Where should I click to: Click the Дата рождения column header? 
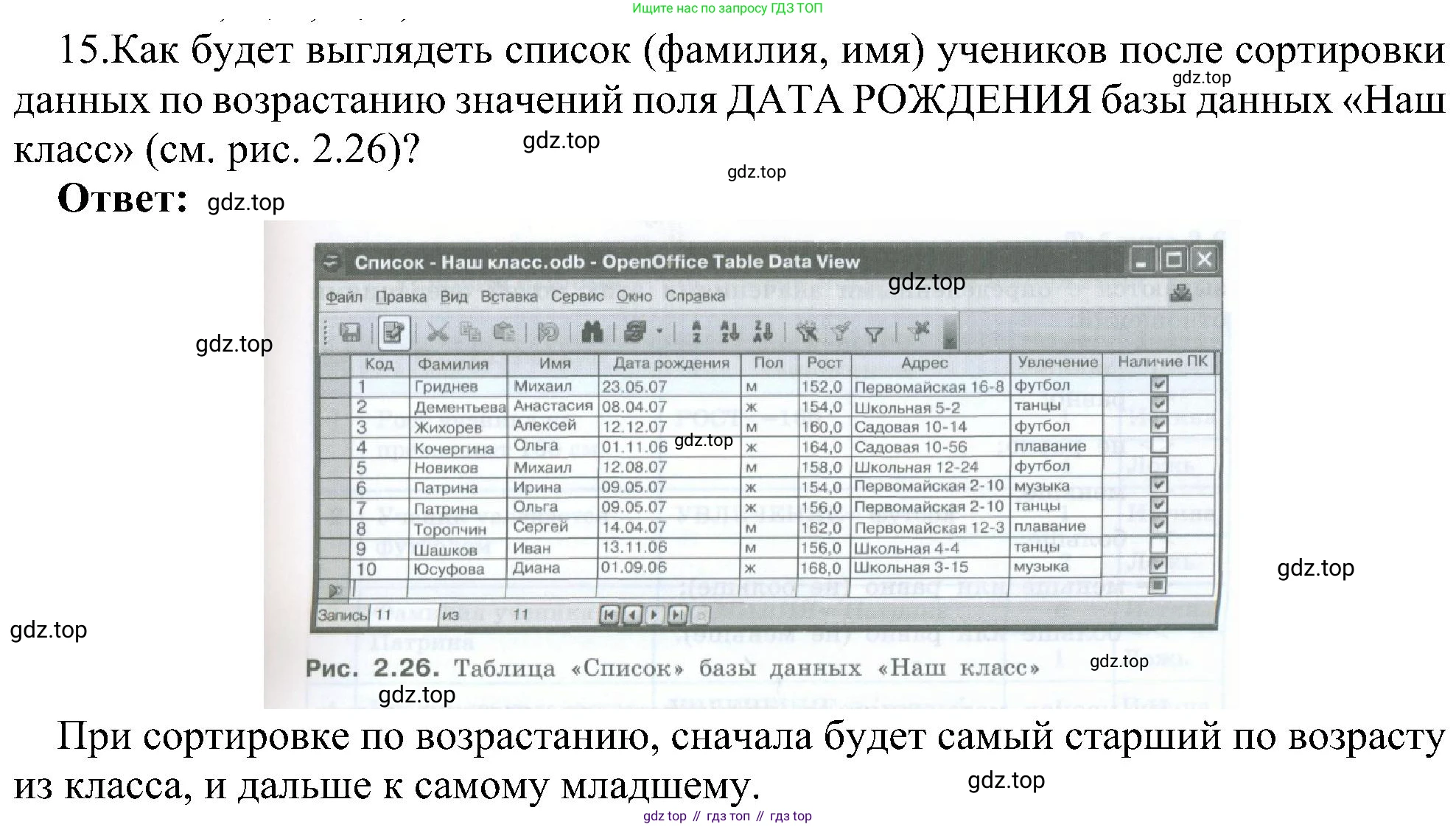tap(671, 363)
